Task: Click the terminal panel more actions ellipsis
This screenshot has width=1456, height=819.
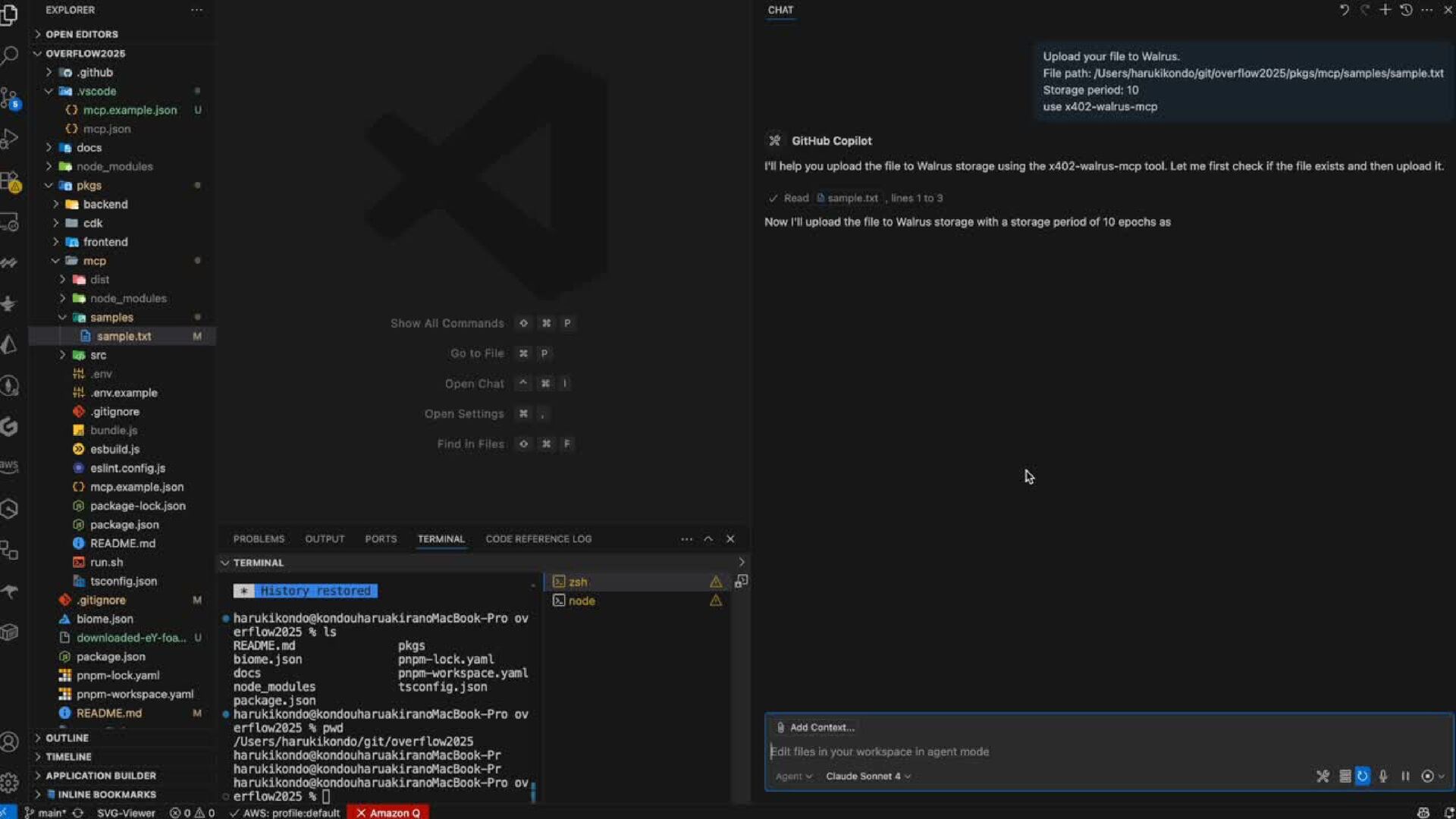Action: point(686,539)
